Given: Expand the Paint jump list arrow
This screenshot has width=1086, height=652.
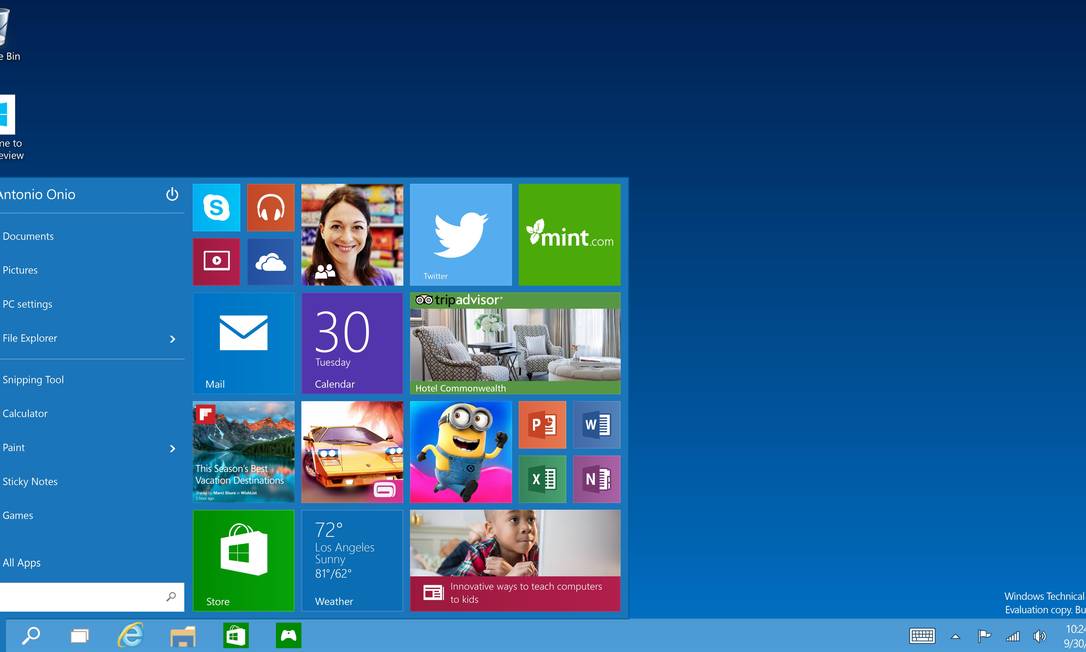Looking at the screenshot, I should coord(172,448).
